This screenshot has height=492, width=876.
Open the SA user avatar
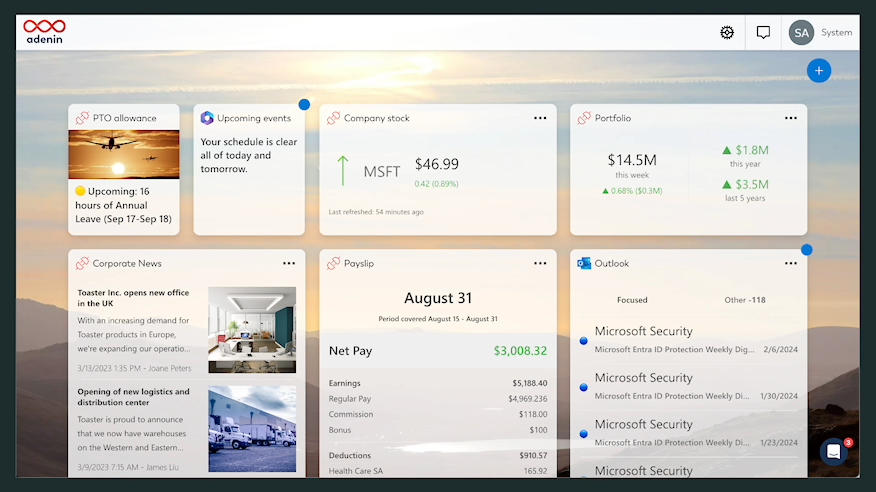tap(801, 32)
